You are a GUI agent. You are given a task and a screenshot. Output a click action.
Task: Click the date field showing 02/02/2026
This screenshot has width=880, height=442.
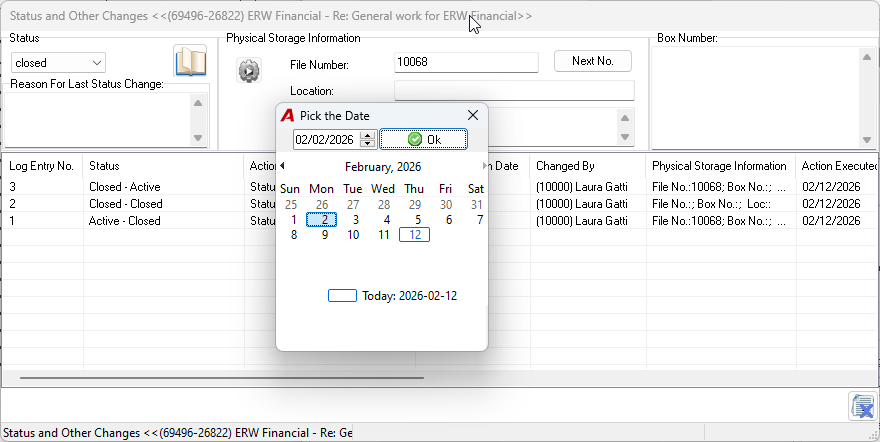(327, 139)
